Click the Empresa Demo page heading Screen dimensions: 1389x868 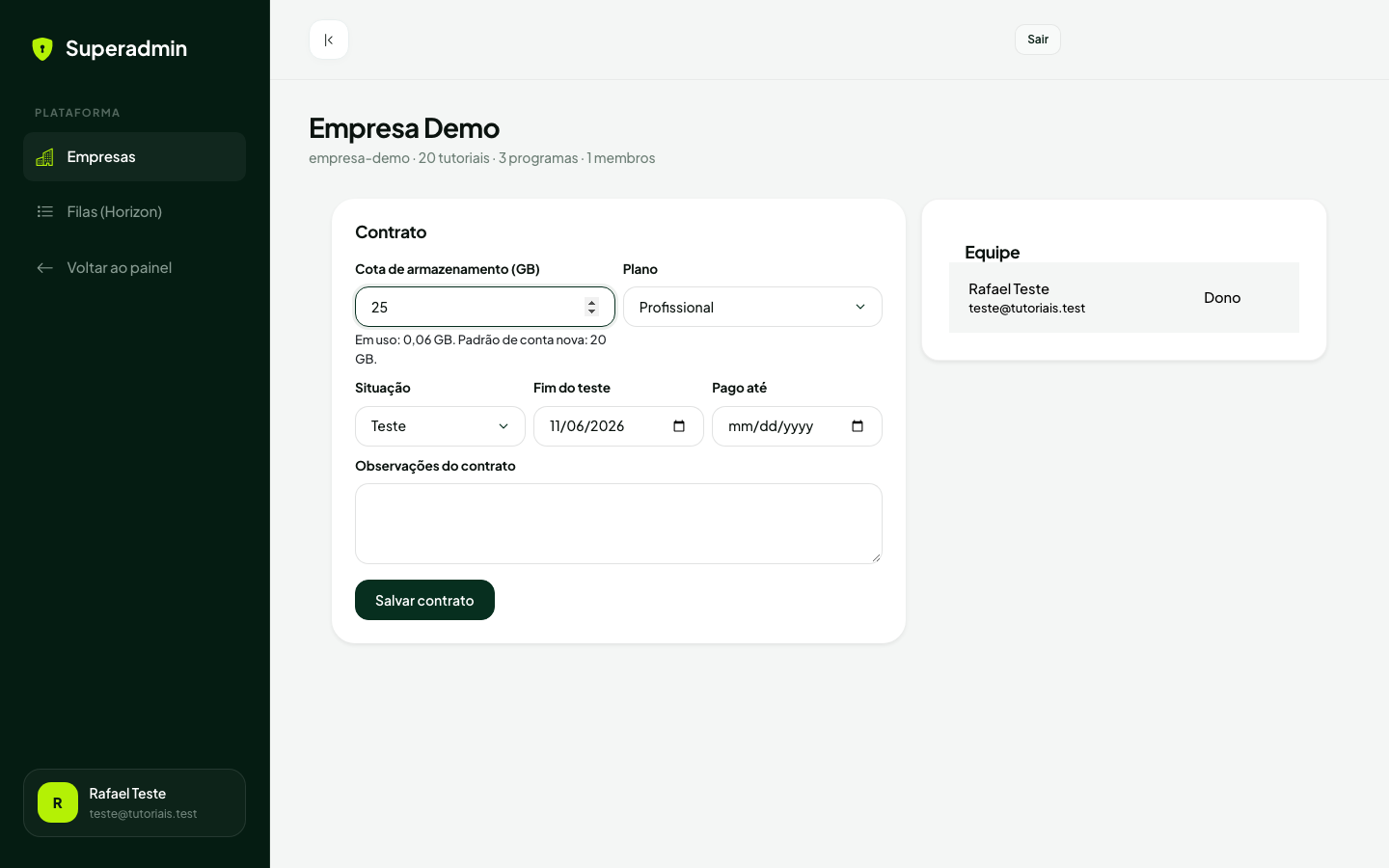(404, 127)
